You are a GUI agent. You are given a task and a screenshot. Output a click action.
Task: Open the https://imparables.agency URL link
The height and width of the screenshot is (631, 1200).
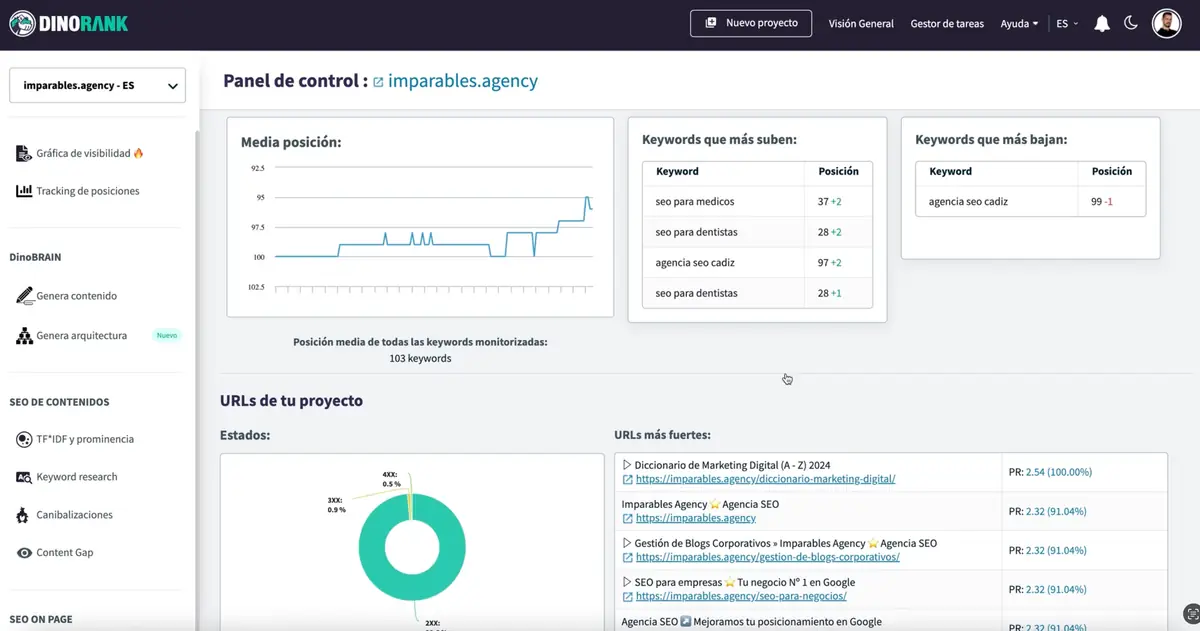pyautogui.click(x=695, y=518)
